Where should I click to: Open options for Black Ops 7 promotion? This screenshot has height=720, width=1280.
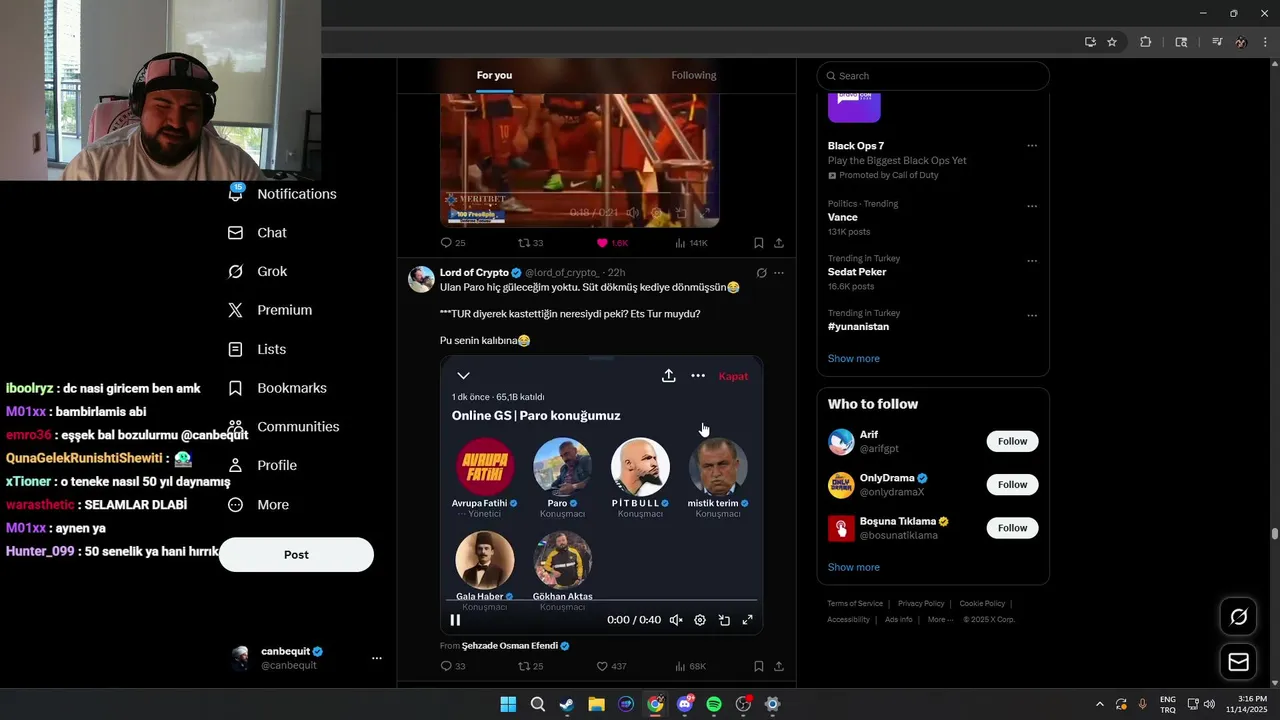tap(1032, 146)
